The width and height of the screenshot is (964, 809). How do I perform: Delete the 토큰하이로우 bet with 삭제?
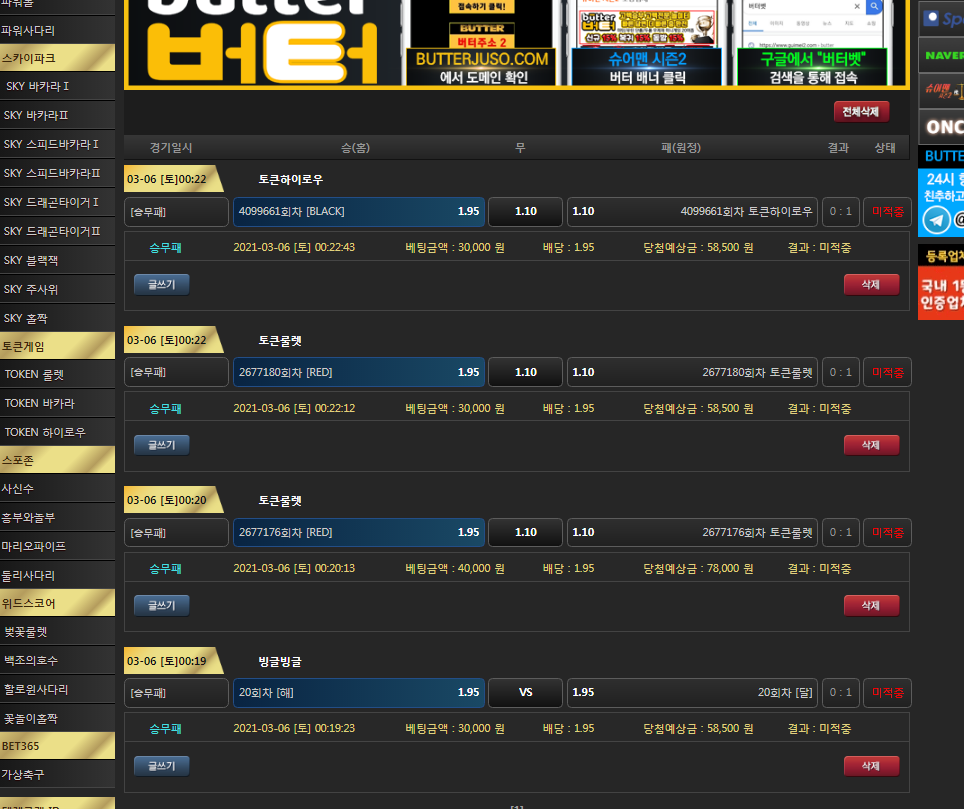870,284
